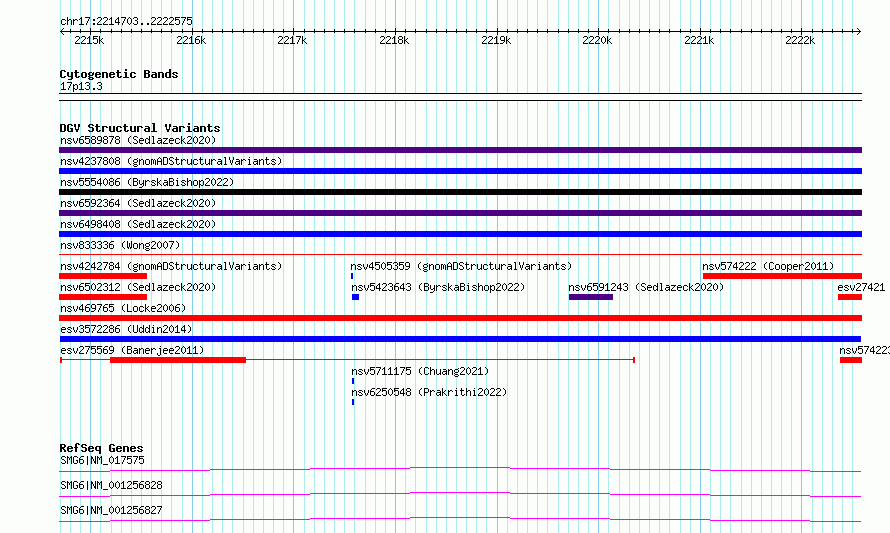Select the purple bar of nsv6589878
This screenshot has height=533, width=890.
(x=460, y=150)
